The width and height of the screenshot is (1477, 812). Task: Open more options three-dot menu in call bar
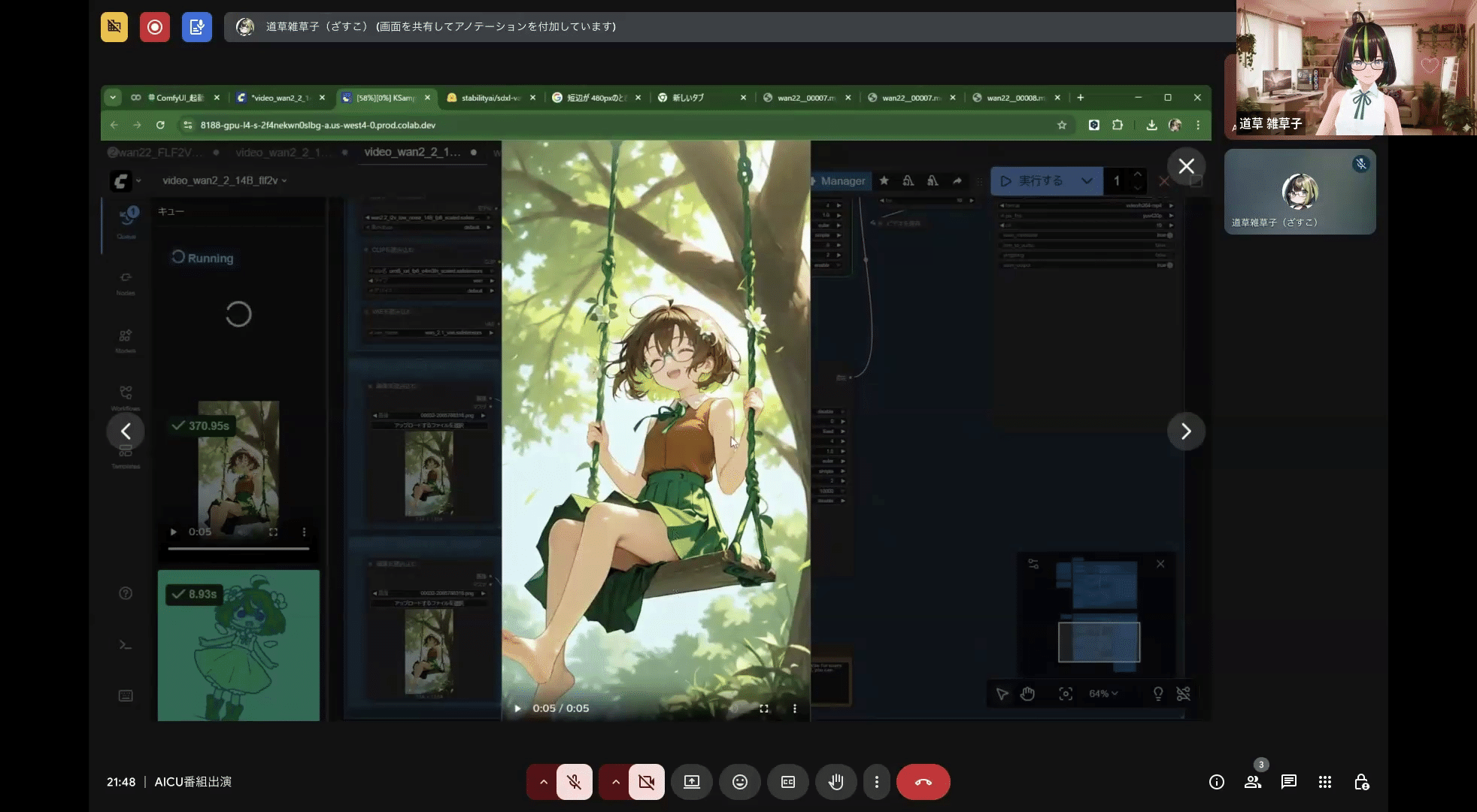(x=876, y=782)
